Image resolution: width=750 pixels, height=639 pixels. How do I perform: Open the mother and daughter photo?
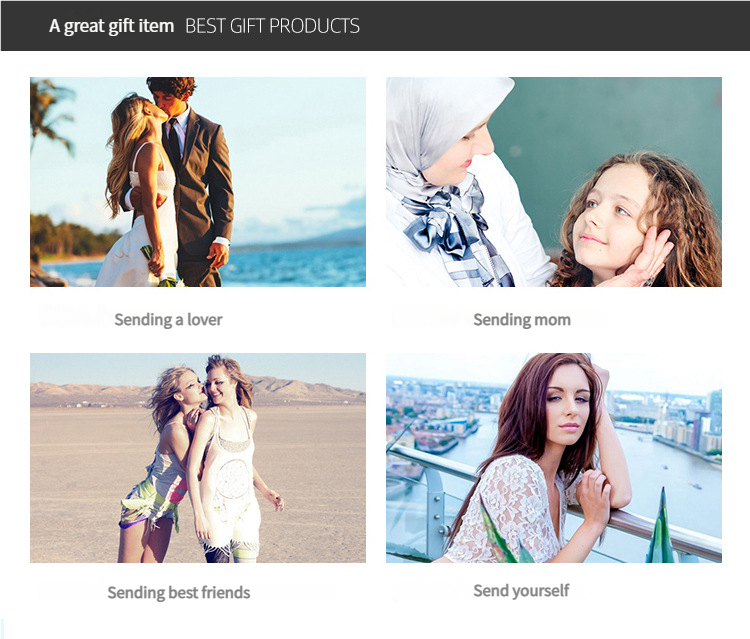[554, 182]
